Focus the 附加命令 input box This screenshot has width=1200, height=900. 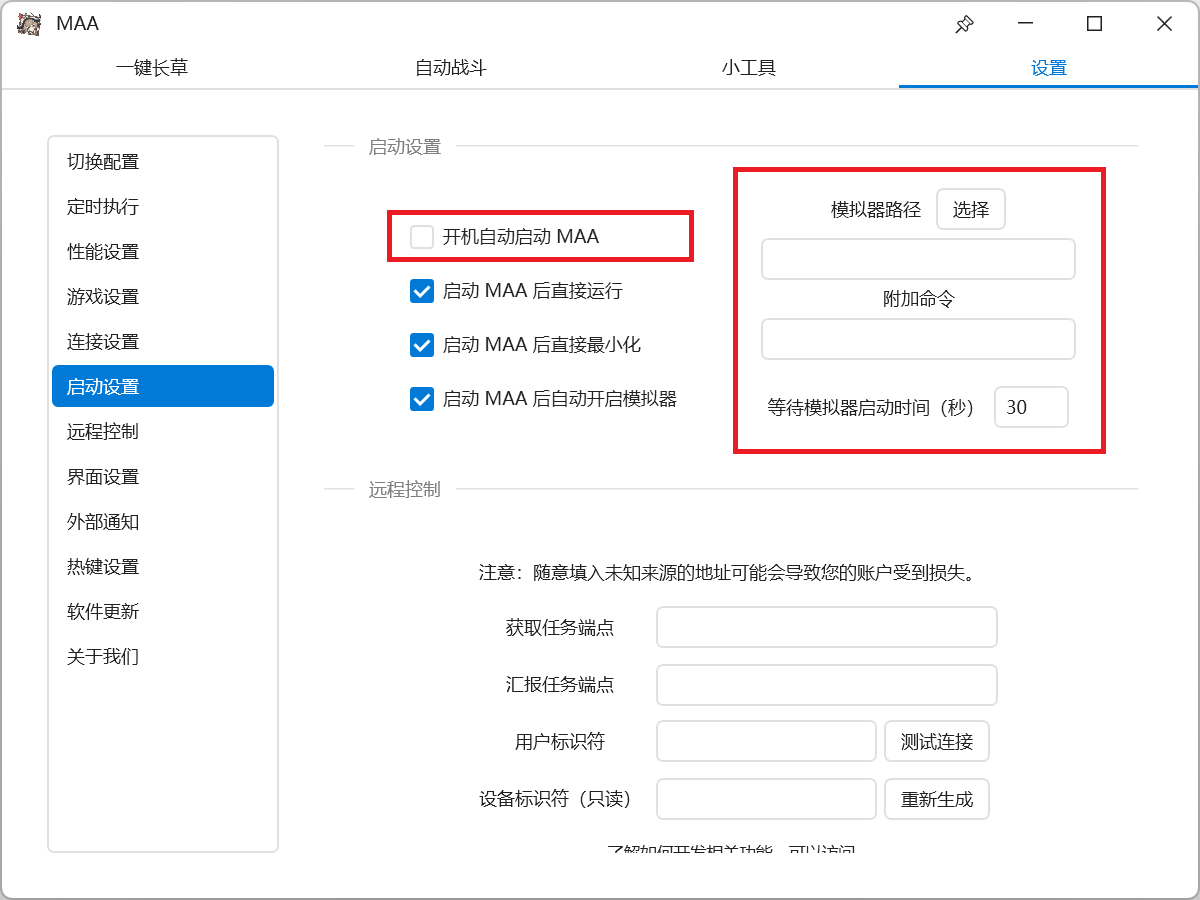(918, 339)
